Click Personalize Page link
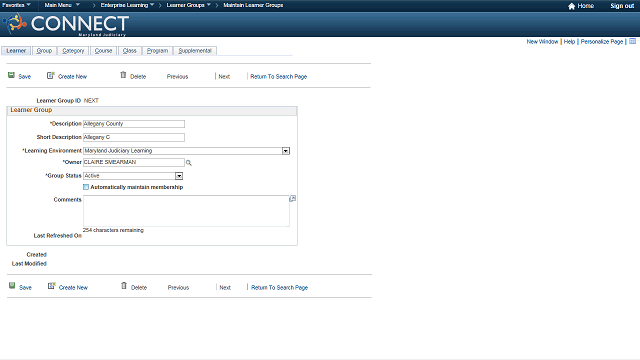The image size is (640, 360). [602, 42]
